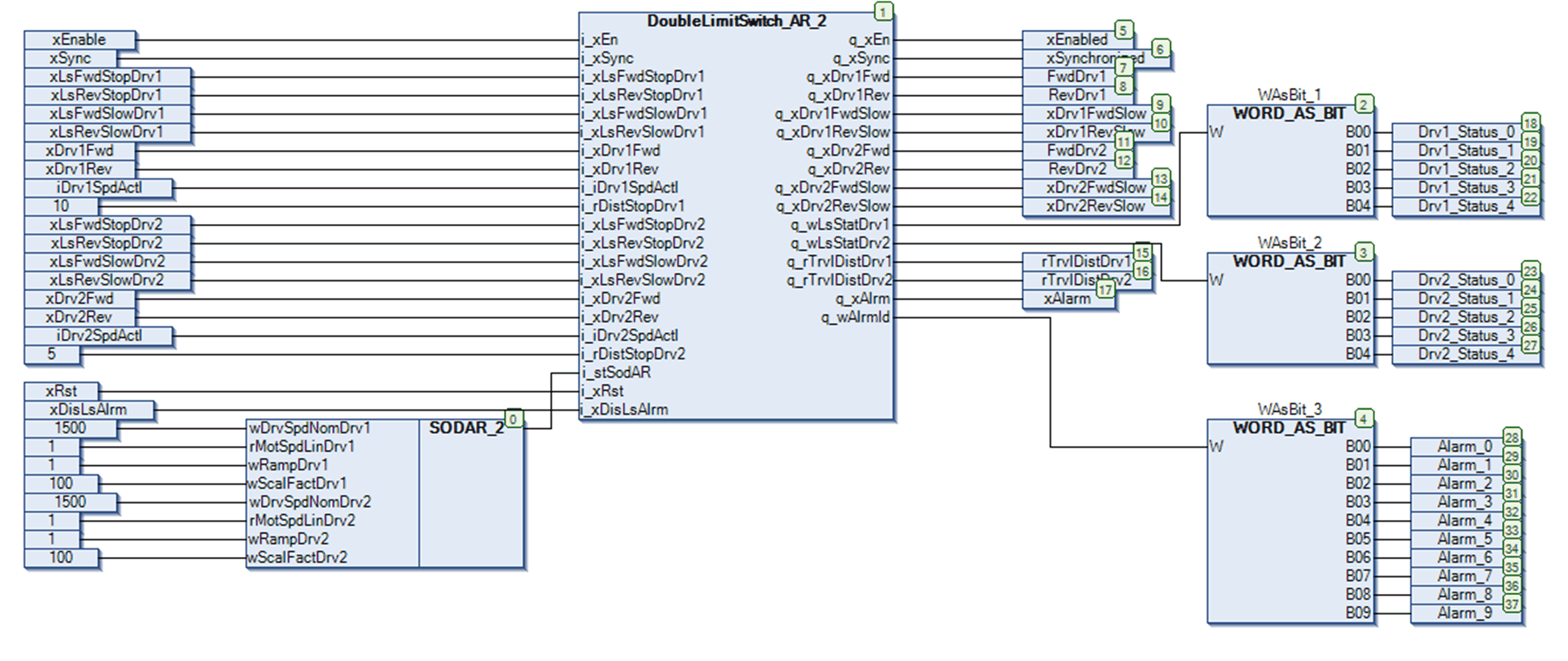Select the Alarm_0 output box
The image size is (1568, 661).
(1466, 447)
